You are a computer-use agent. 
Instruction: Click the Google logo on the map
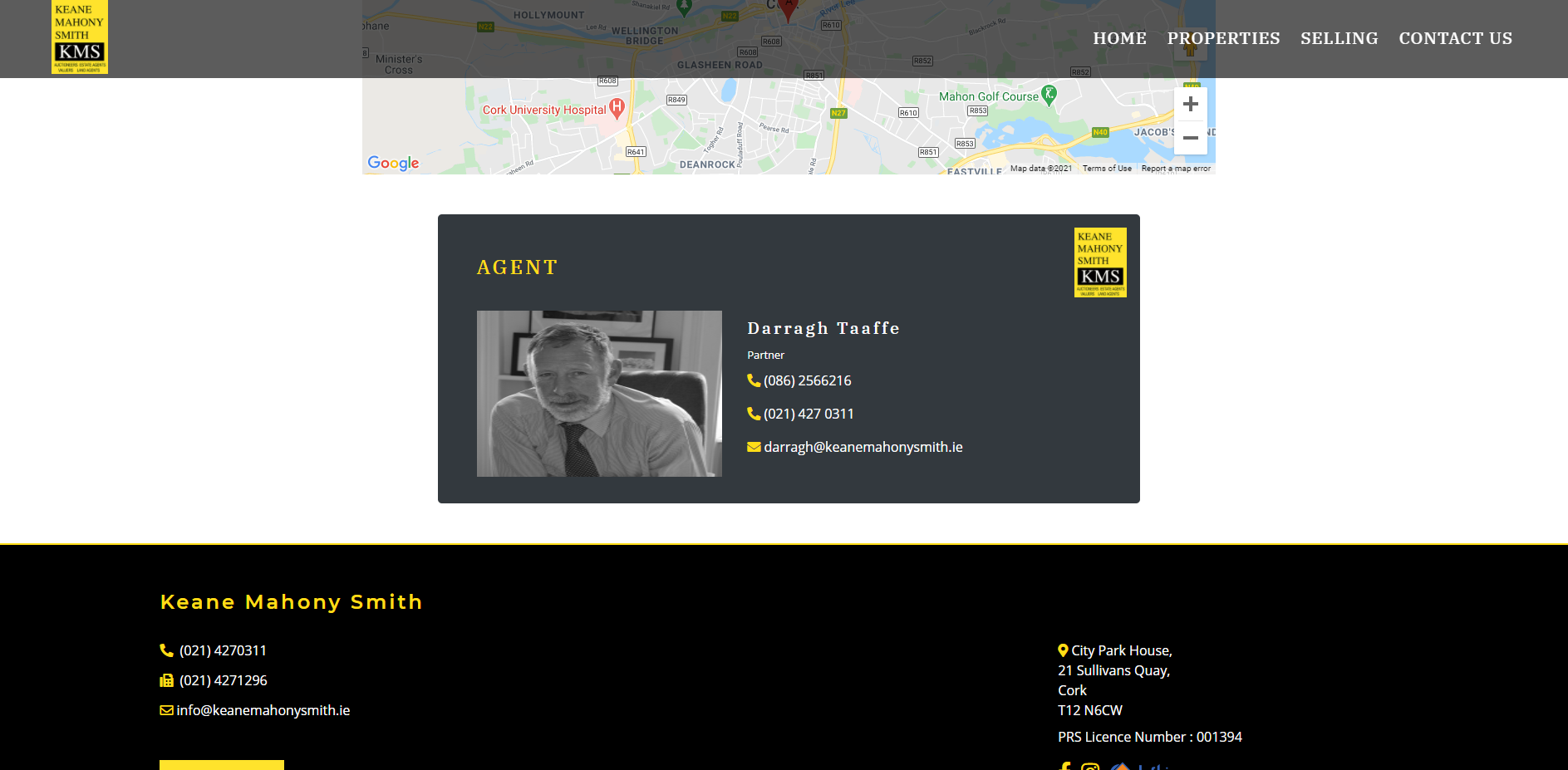393,163
